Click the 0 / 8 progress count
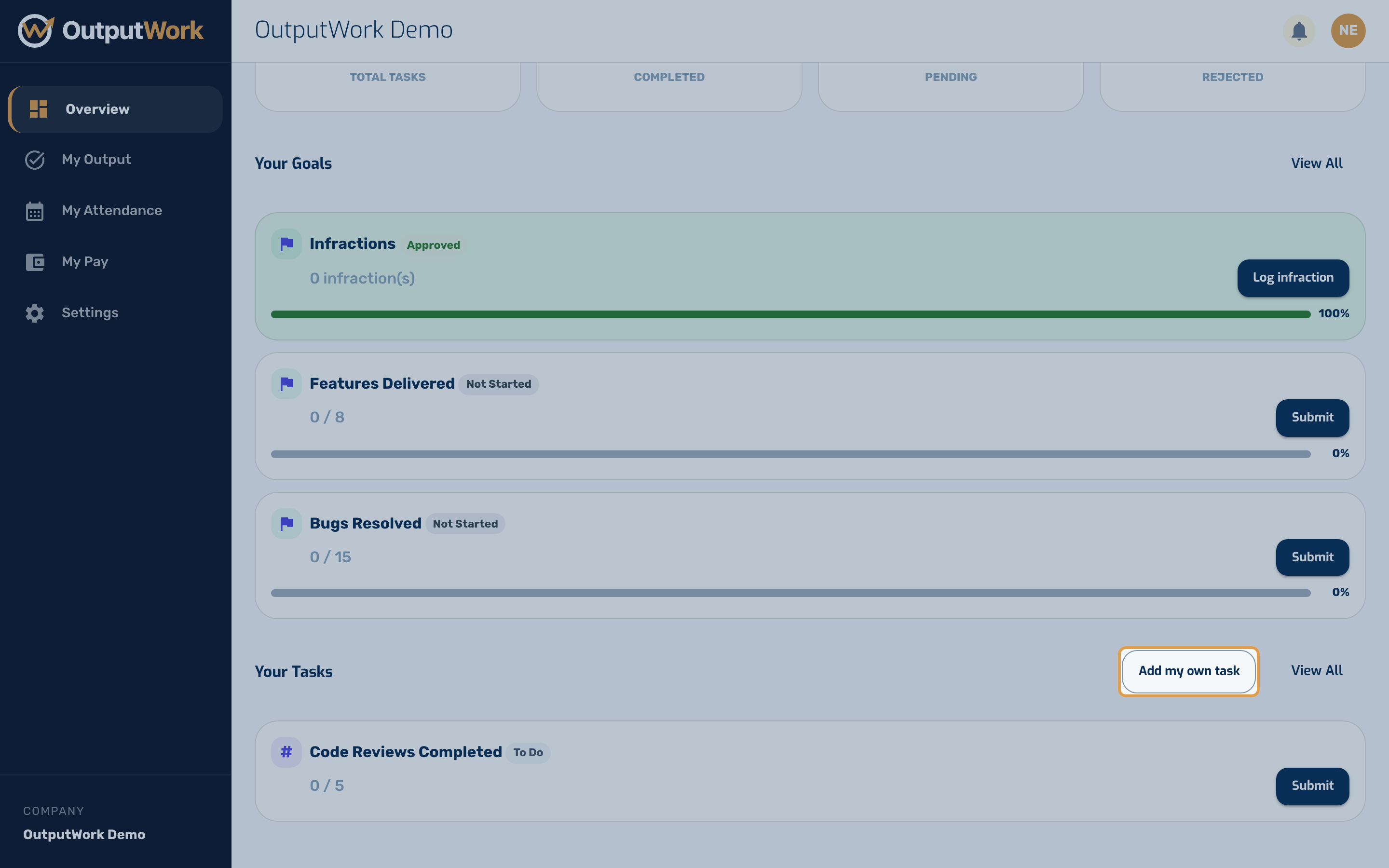 327,417
